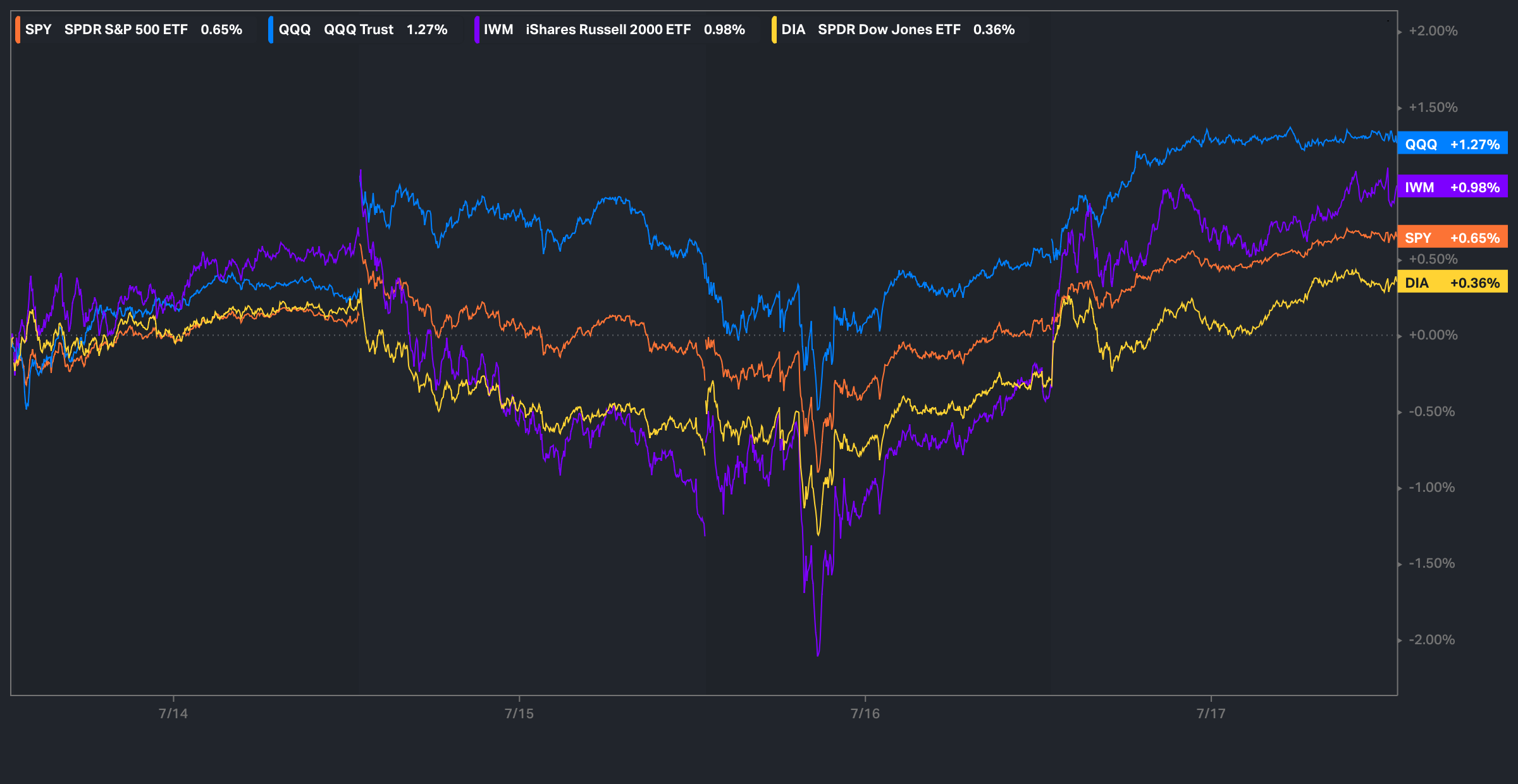
Task: Click the blue color bar beside QQQ
Action: [x=271, y=30]
